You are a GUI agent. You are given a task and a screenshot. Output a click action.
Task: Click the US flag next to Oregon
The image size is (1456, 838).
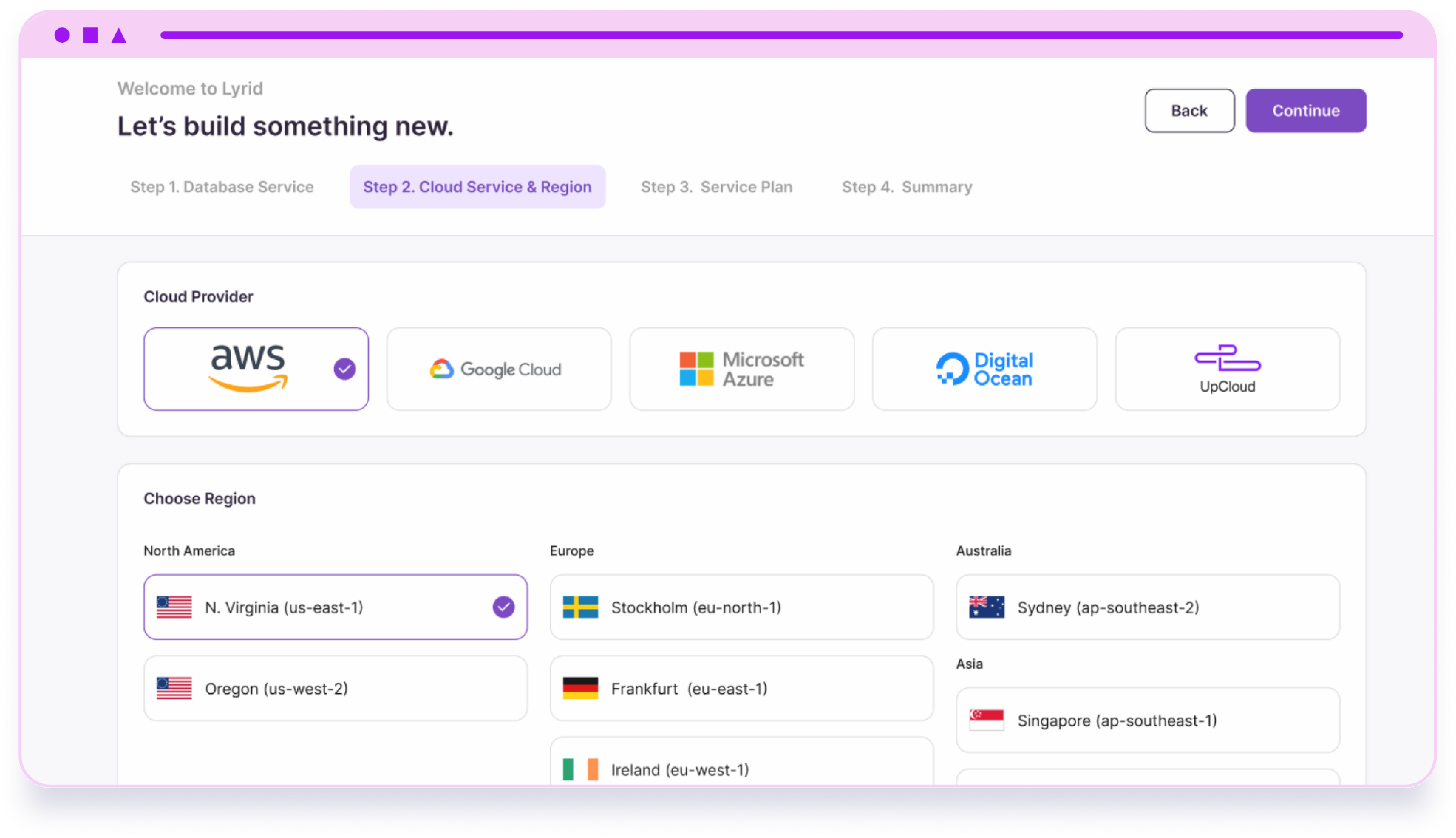174,688
